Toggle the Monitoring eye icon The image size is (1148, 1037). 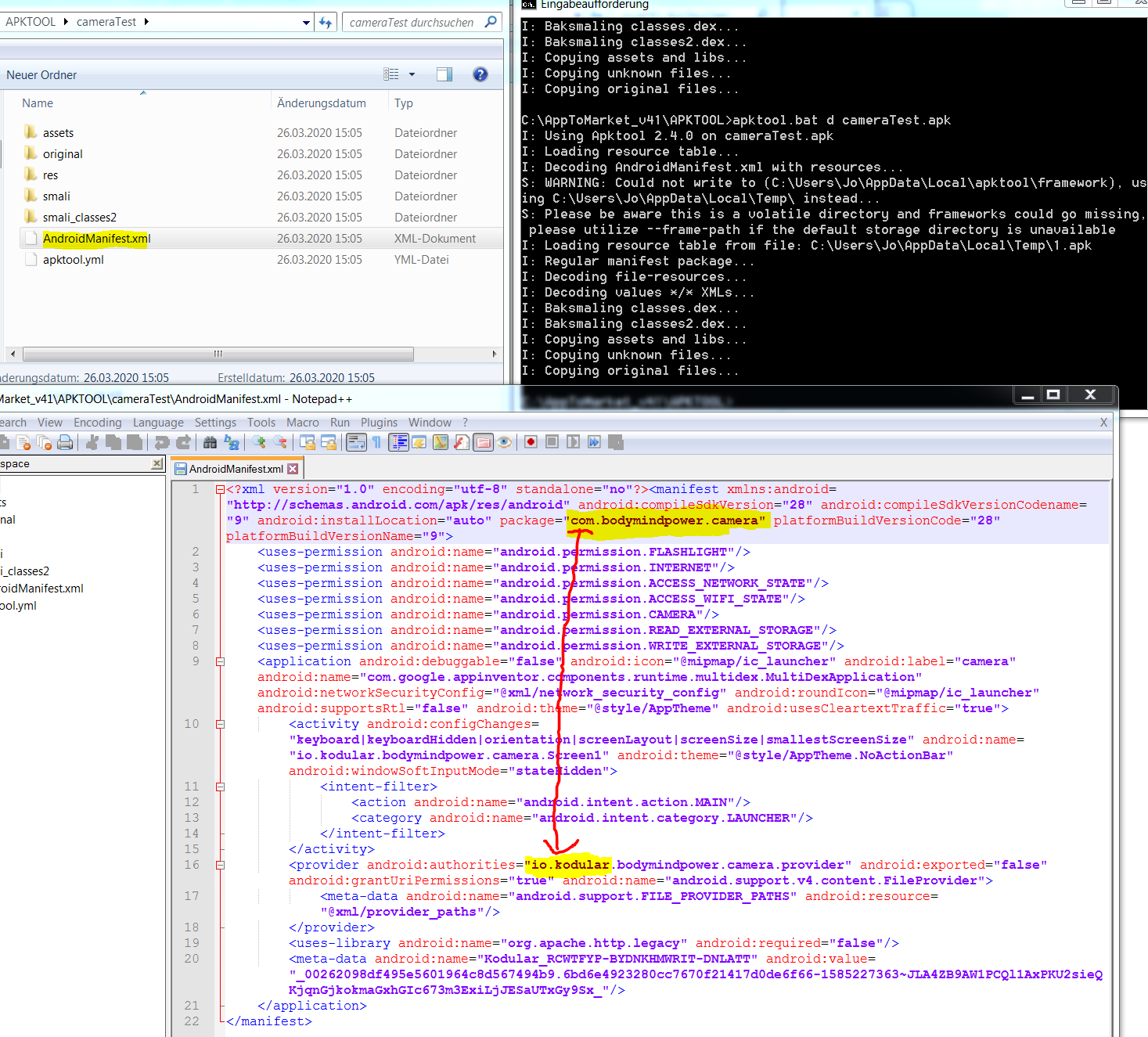(505, 442)
